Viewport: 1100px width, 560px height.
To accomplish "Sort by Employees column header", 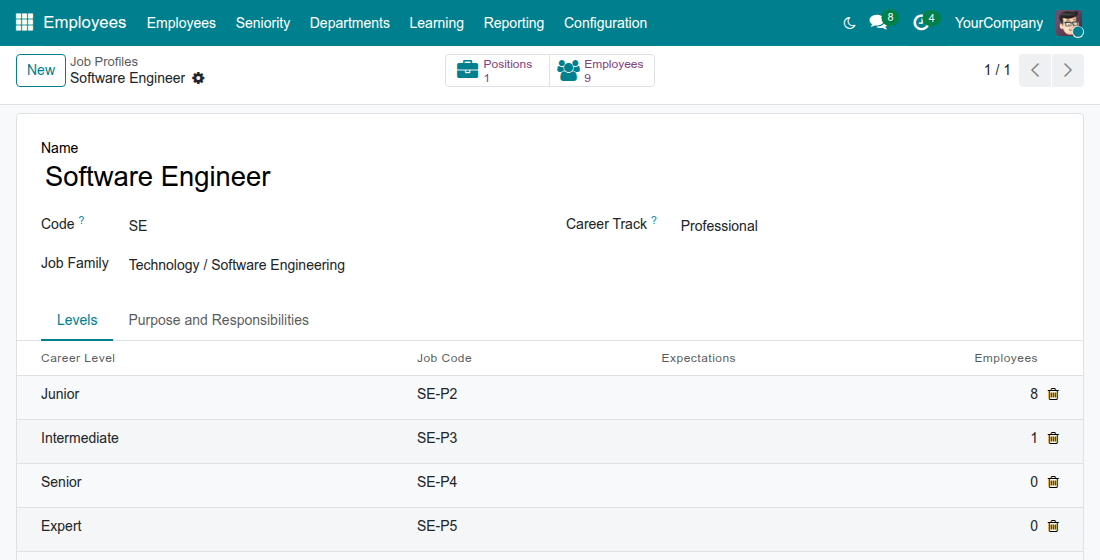I will pyautogui.click(x=1005, y=359).
